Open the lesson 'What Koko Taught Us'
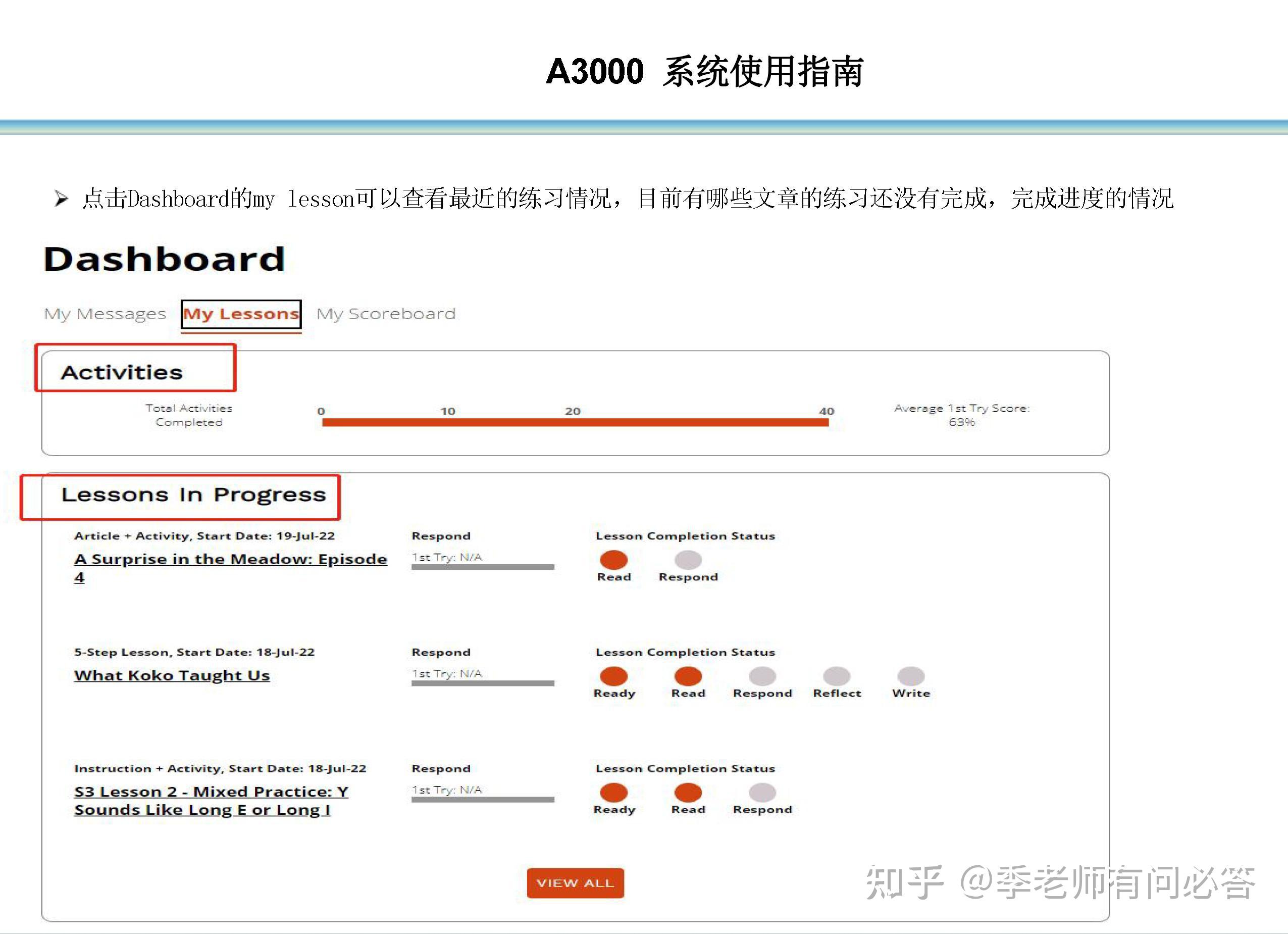This screenshot has height=934, width=1288. click(x=172, y=675)
